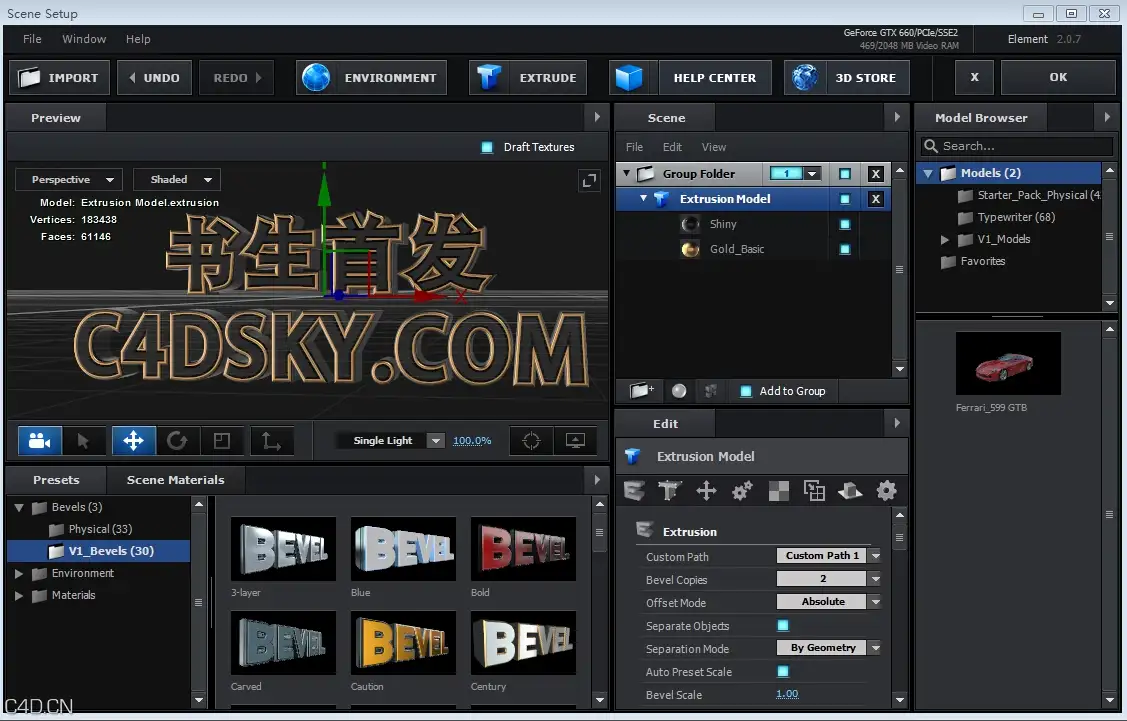The width and height of the screenshot is (1127, 721).
Task: Open the Bevel settings T icon
Action: tap(669, 491)
